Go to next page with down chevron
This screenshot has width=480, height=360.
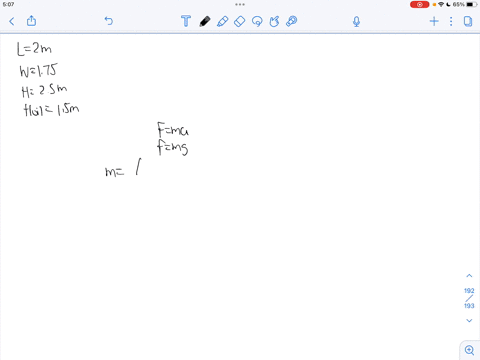[469, 321]
